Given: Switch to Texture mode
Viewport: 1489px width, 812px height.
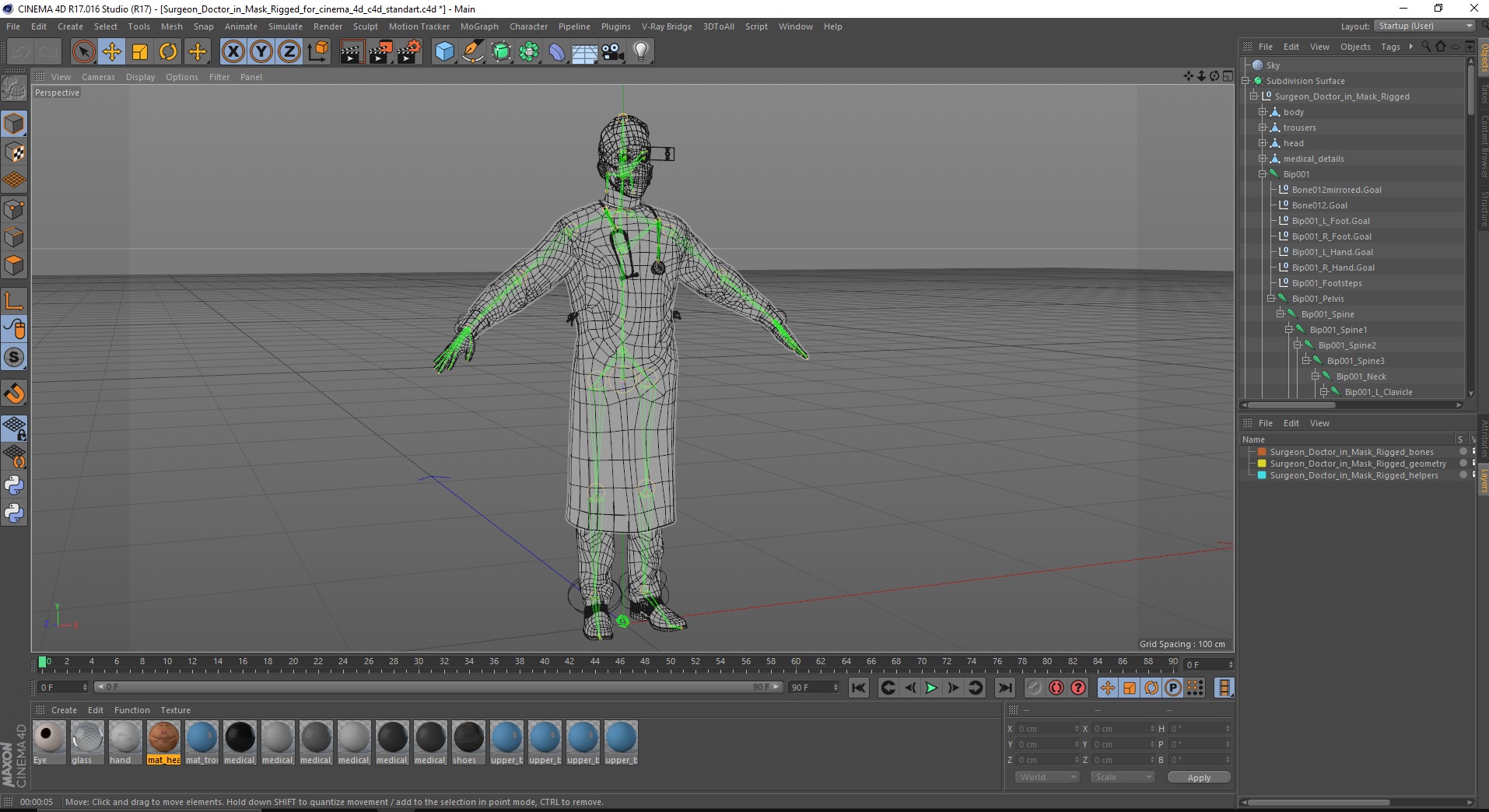Looking at the screenshot, I should click(x=14, y=152).
